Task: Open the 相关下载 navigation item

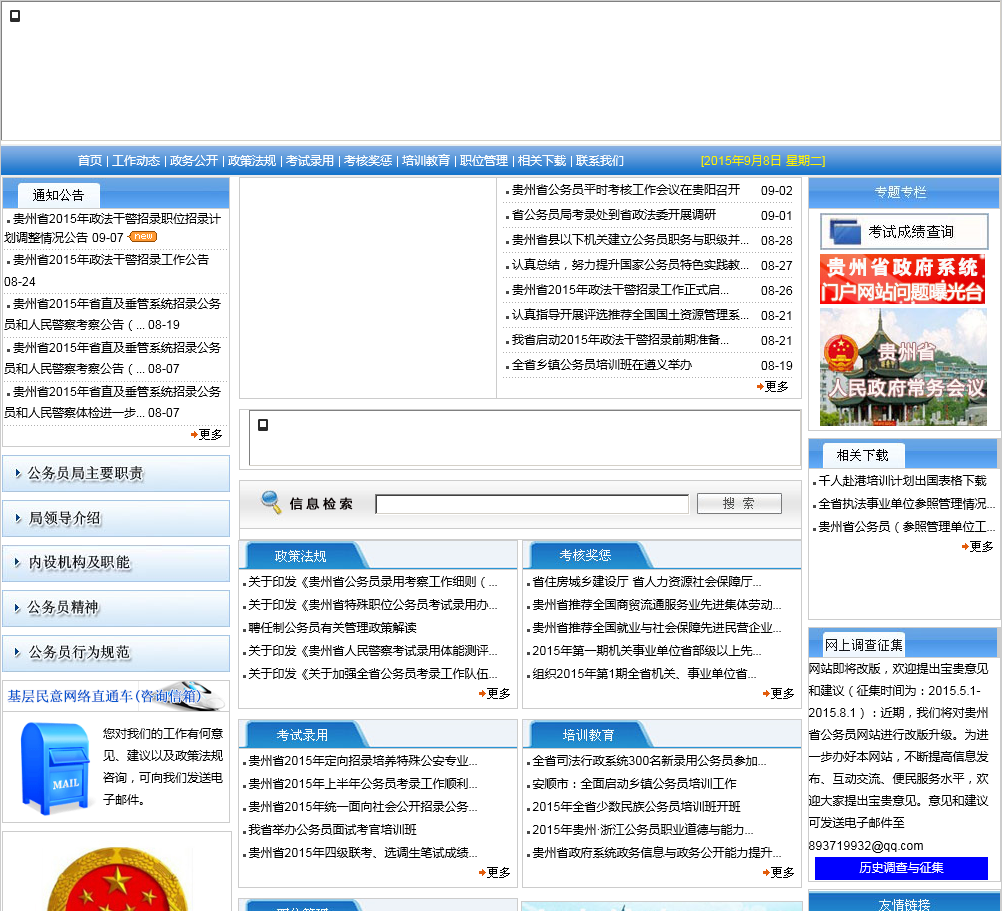Action: (x=542, y=161)
